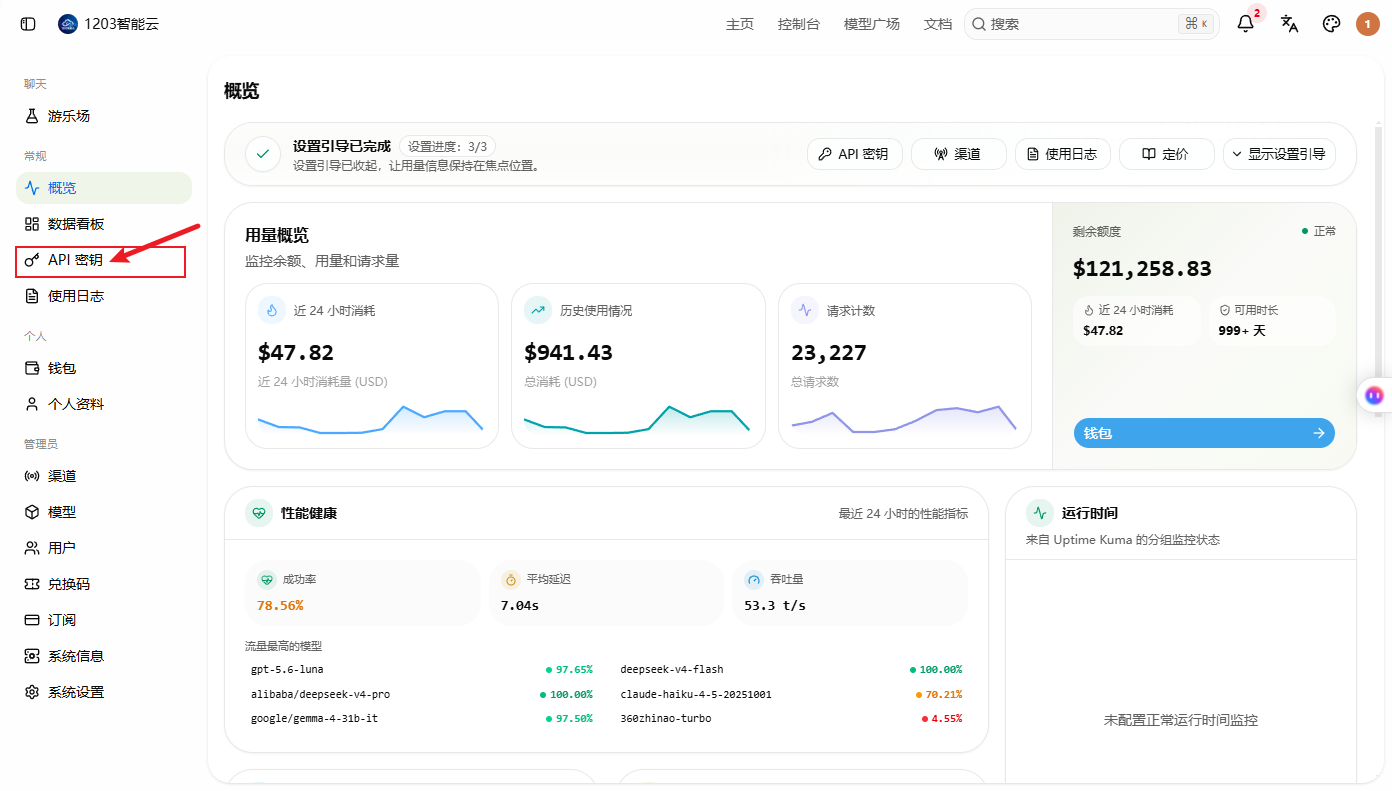Click the pulse icon on 请求计数 card
The image size is (1392, 791).
click(x=805, y=310)
